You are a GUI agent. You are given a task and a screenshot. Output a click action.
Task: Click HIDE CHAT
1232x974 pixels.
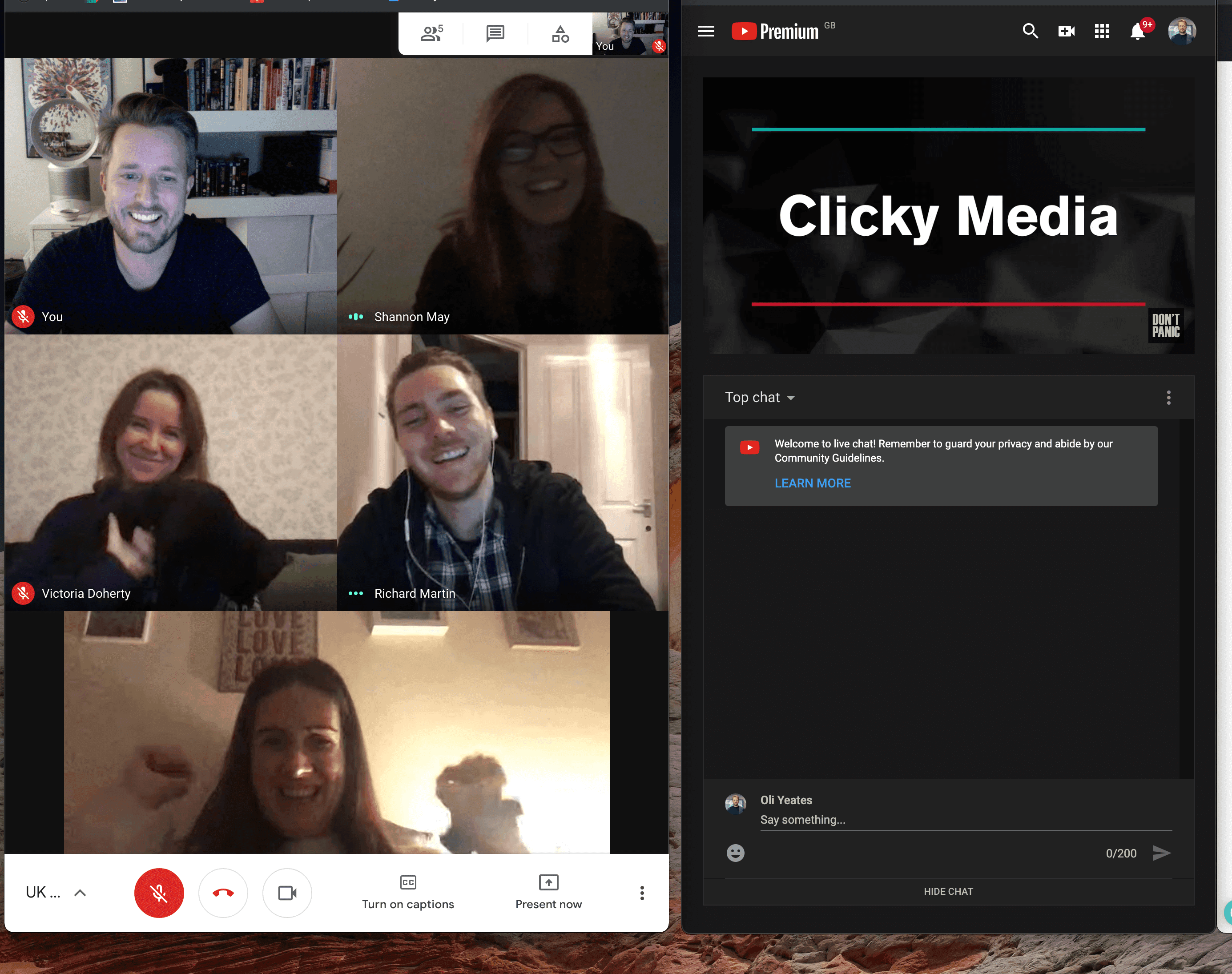click(948, 891)
